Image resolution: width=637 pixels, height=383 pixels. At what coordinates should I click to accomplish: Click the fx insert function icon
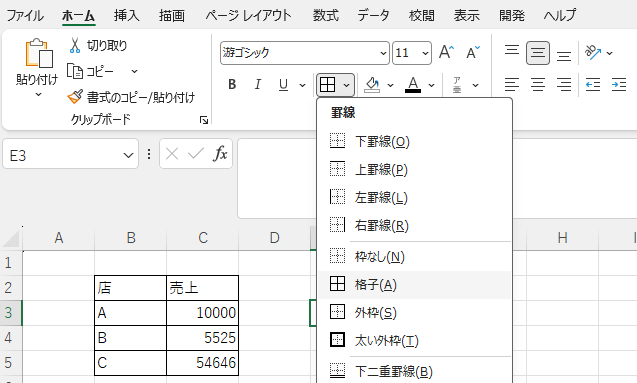(x=220, y=154)
